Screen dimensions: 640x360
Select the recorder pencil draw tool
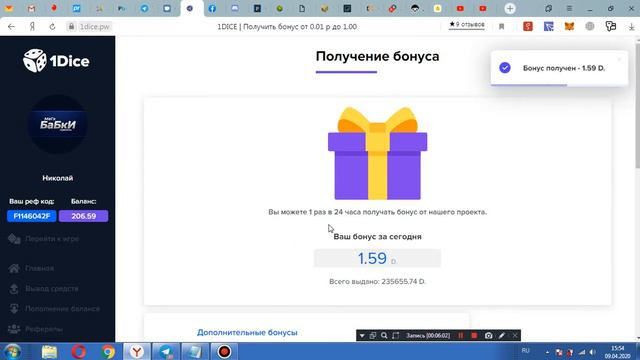click(x=502, y=336)
